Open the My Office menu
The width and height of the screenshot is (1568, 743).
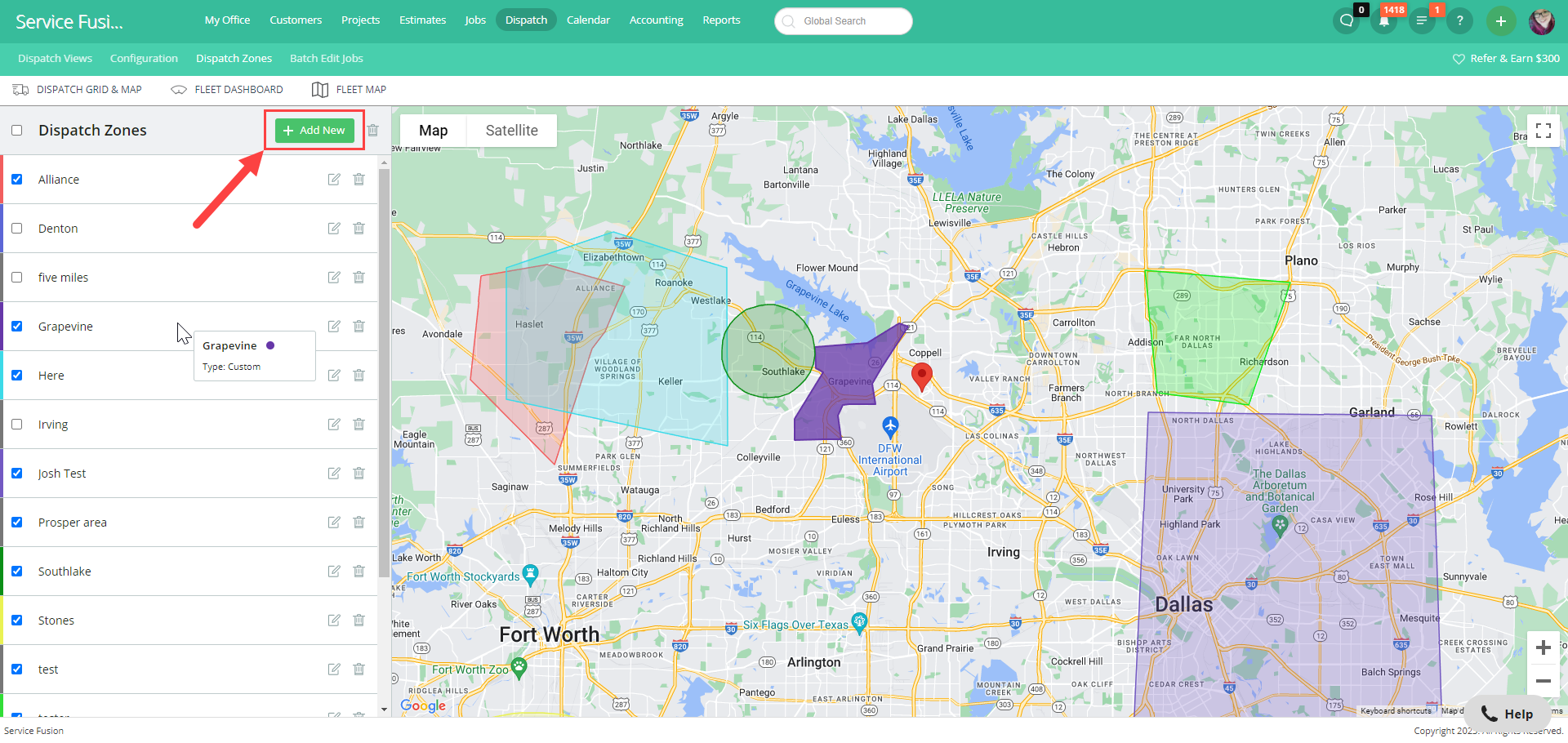coord(227,20)
